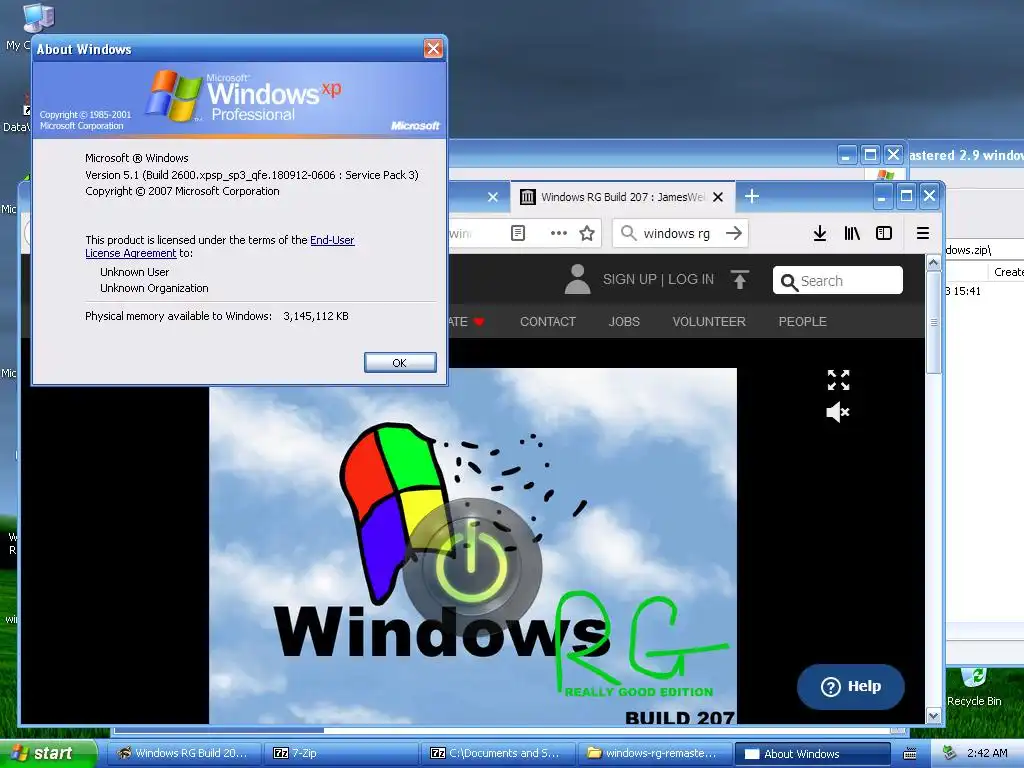This screenshot has width=1024, height=768.
Task: Switch to 7-Zip taskbar item
Action: pyautogui.click(x=340, y=754)
